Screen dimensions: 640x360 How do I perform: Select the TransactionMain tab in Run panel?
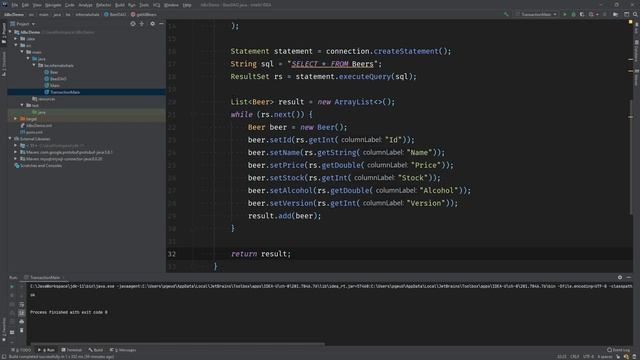click(44, 278)
